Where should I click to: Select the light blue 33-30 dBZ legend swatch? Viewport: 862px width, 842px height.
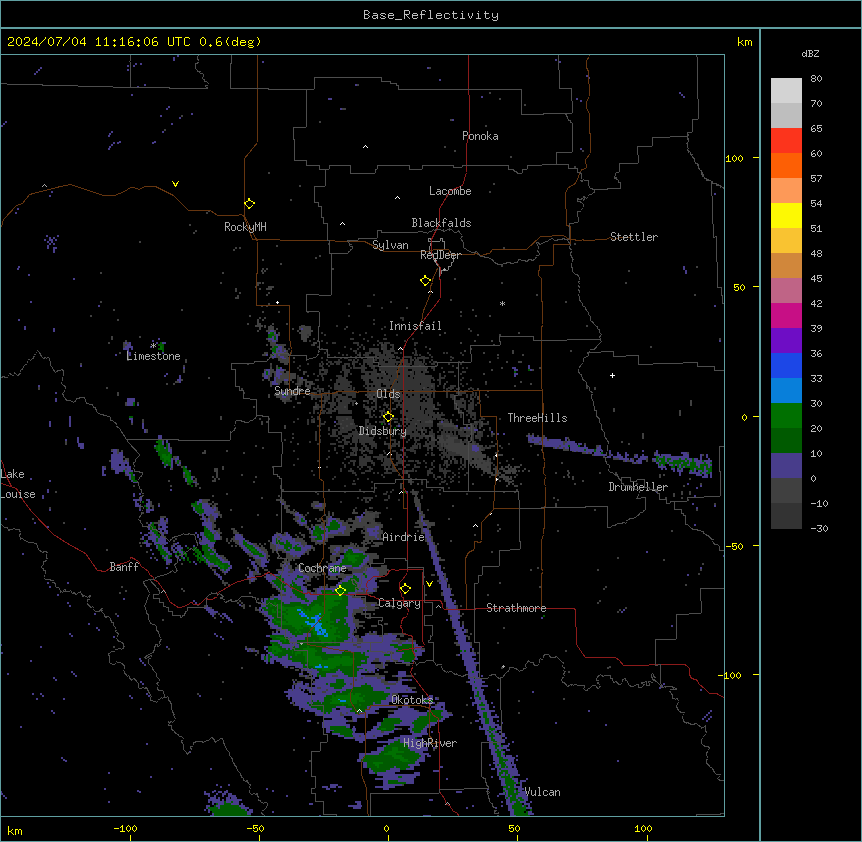tap(786, 391)
